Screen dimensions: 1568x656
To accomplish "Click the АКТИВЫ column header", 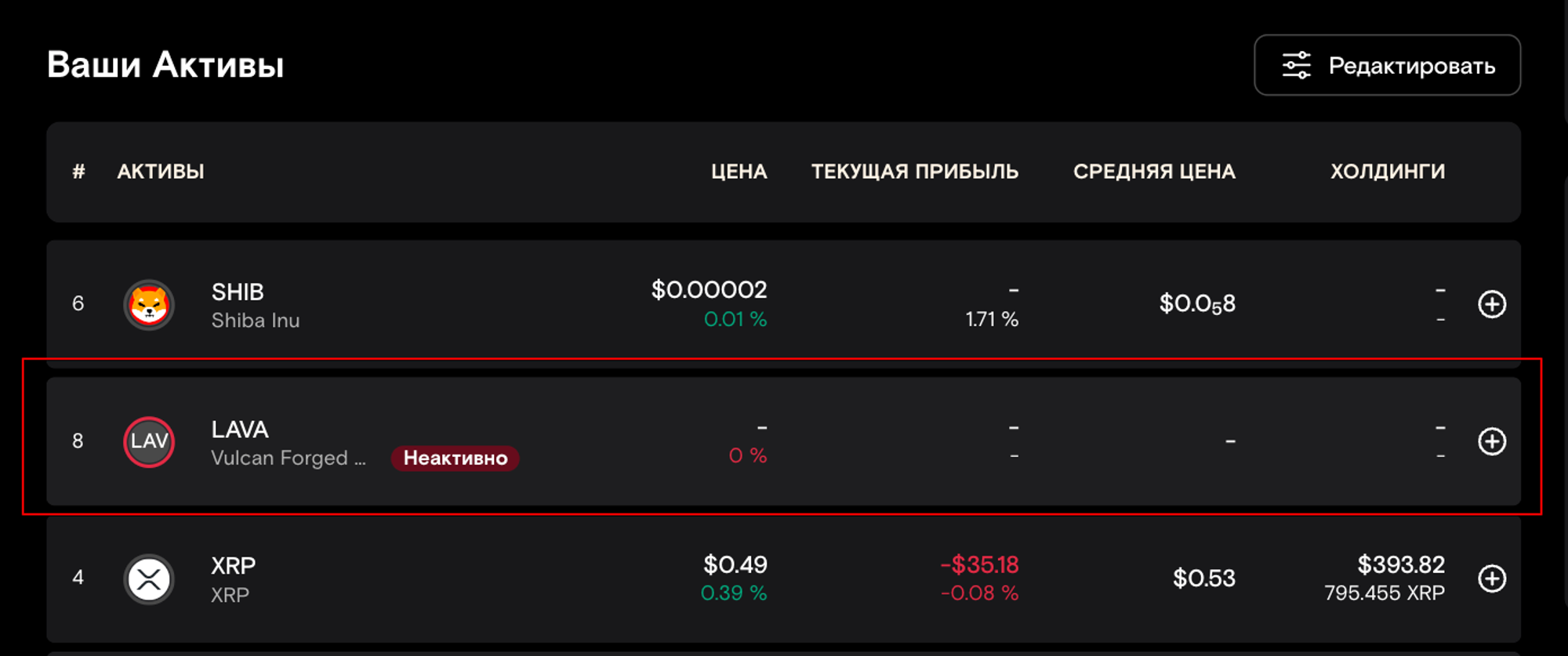I will (161, 172).
